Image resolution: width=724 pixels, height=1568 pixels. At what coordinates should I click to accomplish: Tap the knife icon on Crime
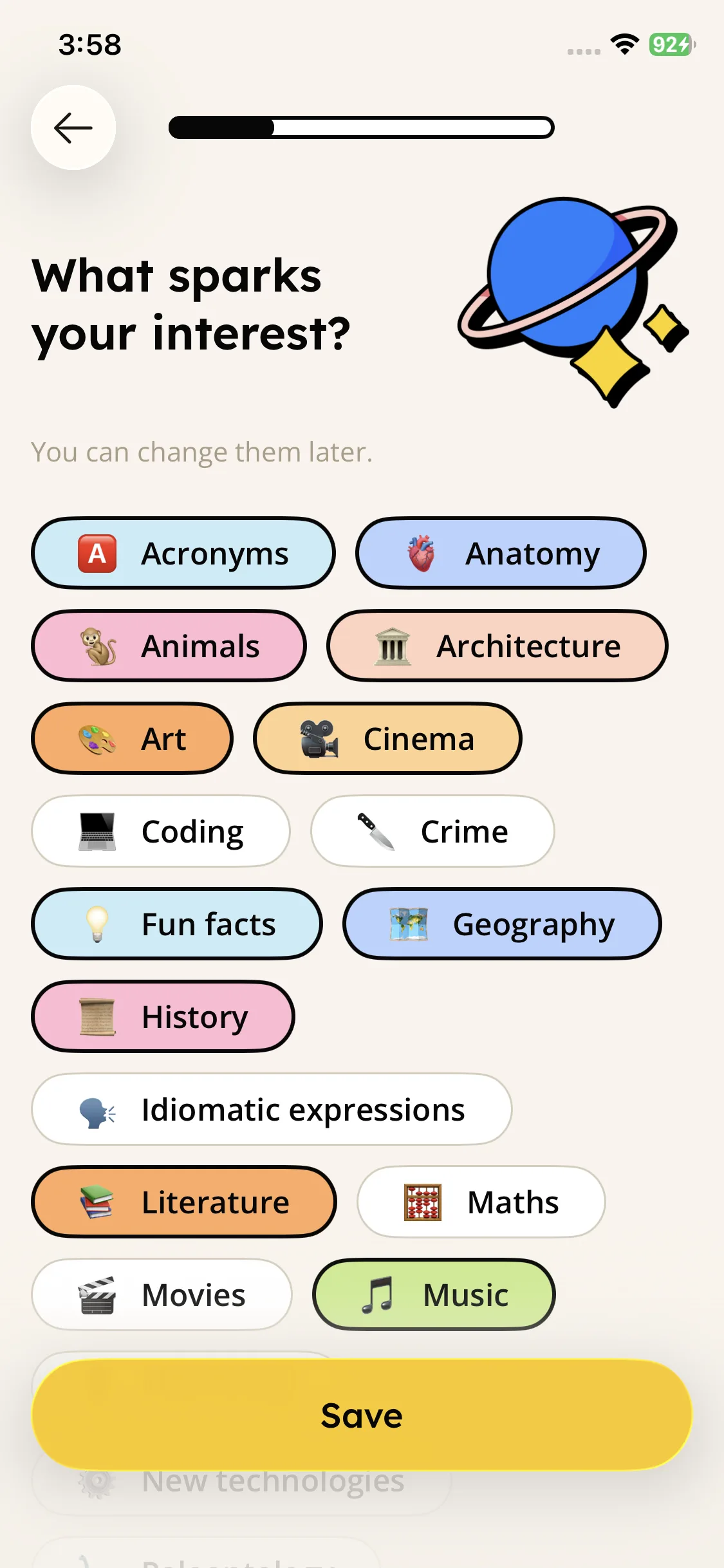click(376, 831)
